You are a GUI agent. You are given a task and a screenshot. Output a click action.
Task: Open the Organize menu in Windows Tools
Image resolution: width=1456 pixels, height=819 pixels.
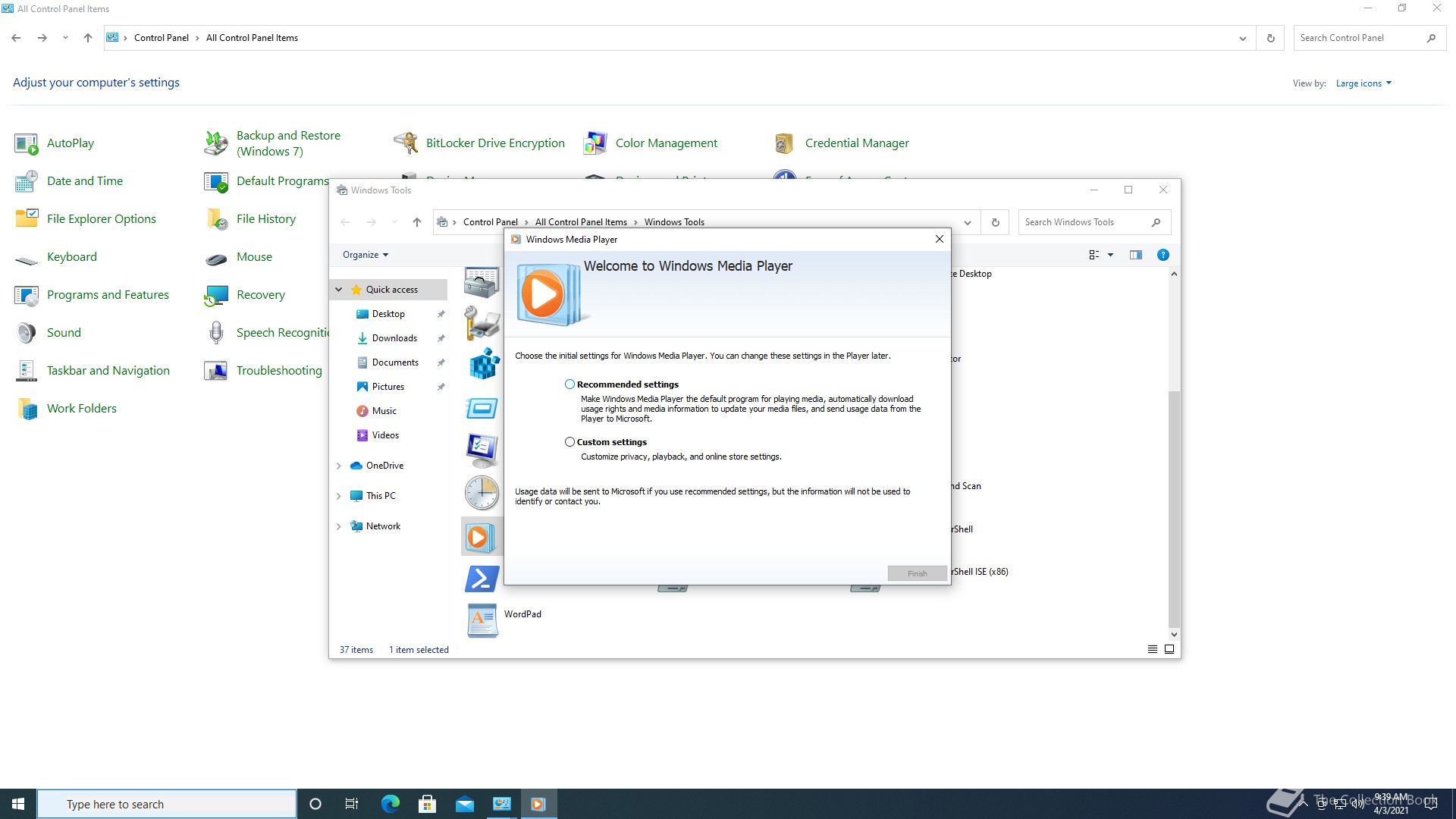click(x=366, y=255)
